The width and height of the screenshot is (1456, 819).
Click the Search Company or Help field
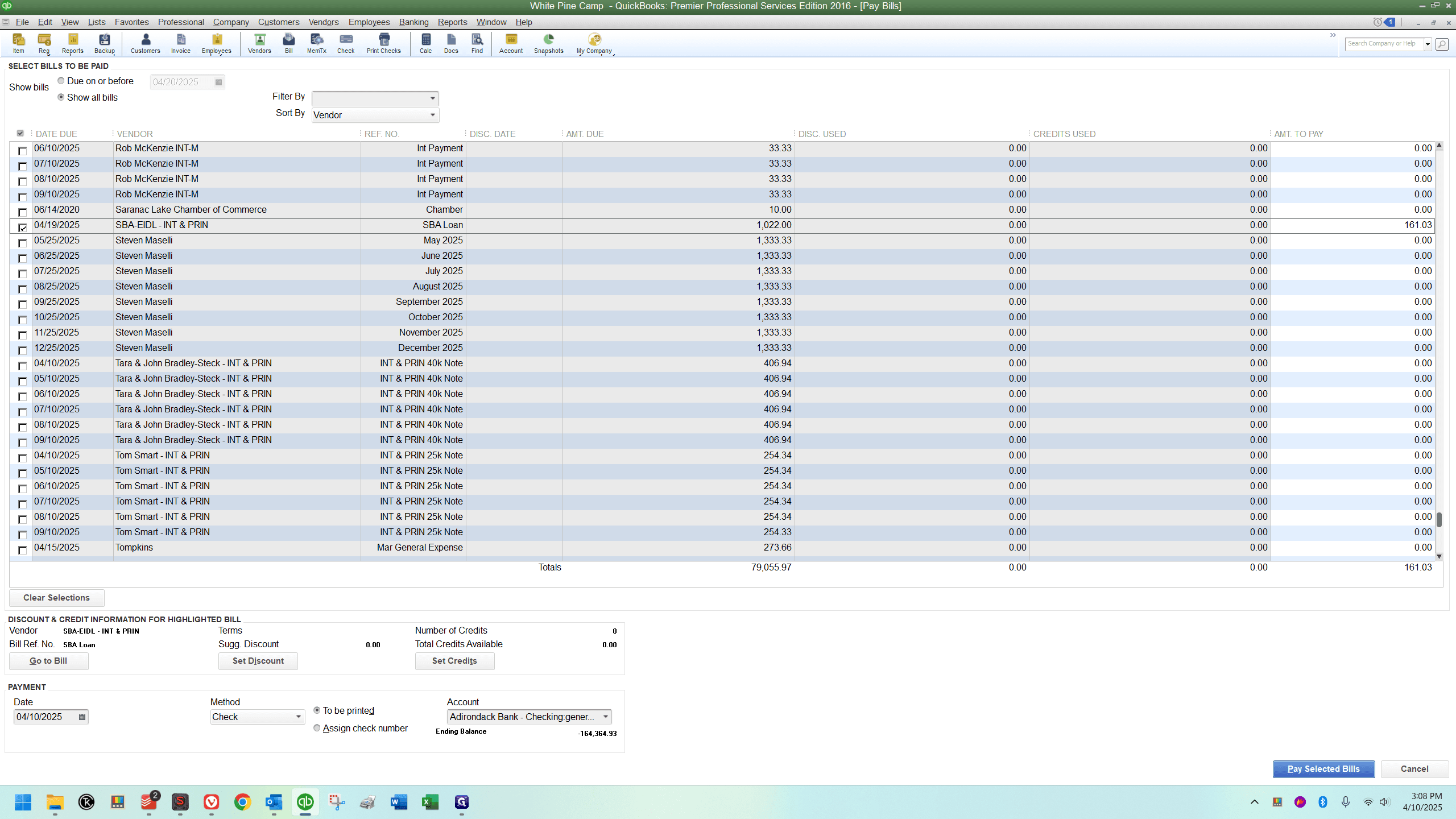(1384, 44)
